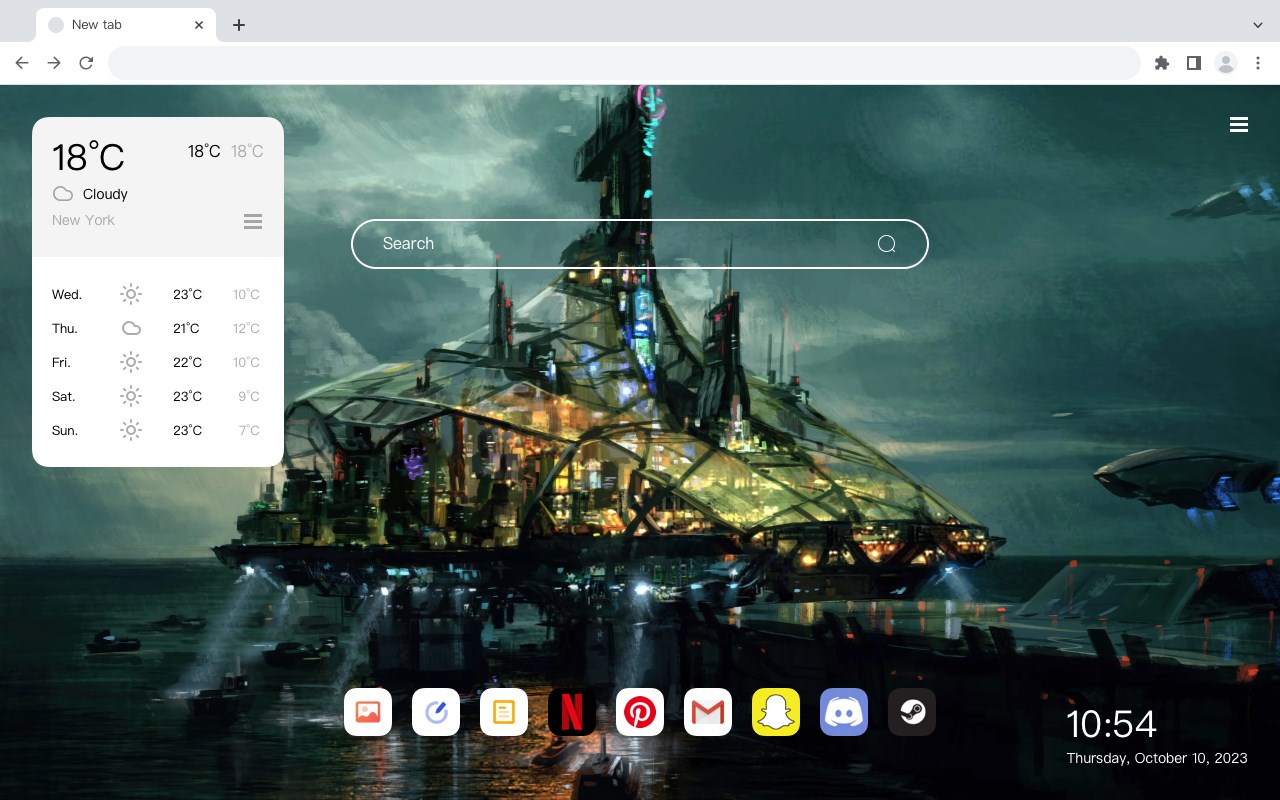Open the Snapchat shortcut
The height and width of the screenshot is (800, 1280).
pos(776,712)
